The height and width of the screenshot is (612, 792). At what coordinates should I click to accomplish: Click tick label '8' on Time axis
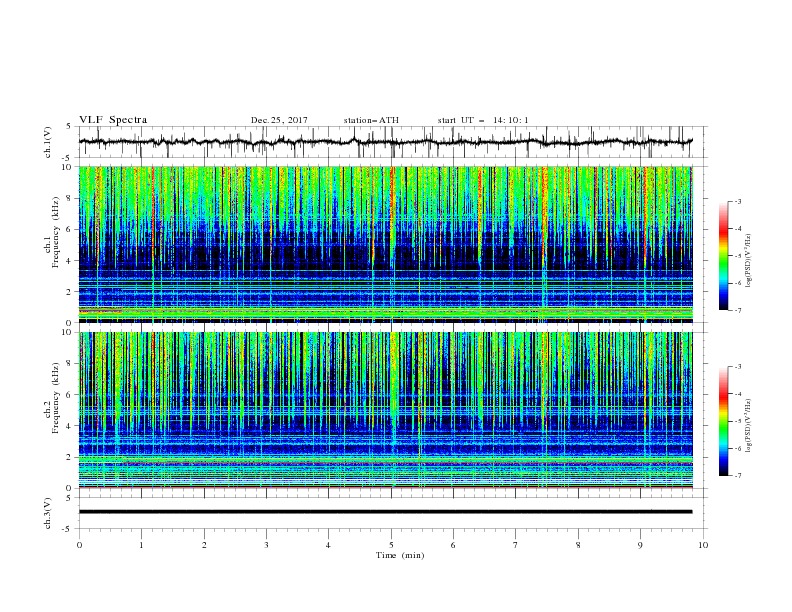pos(578,545)
